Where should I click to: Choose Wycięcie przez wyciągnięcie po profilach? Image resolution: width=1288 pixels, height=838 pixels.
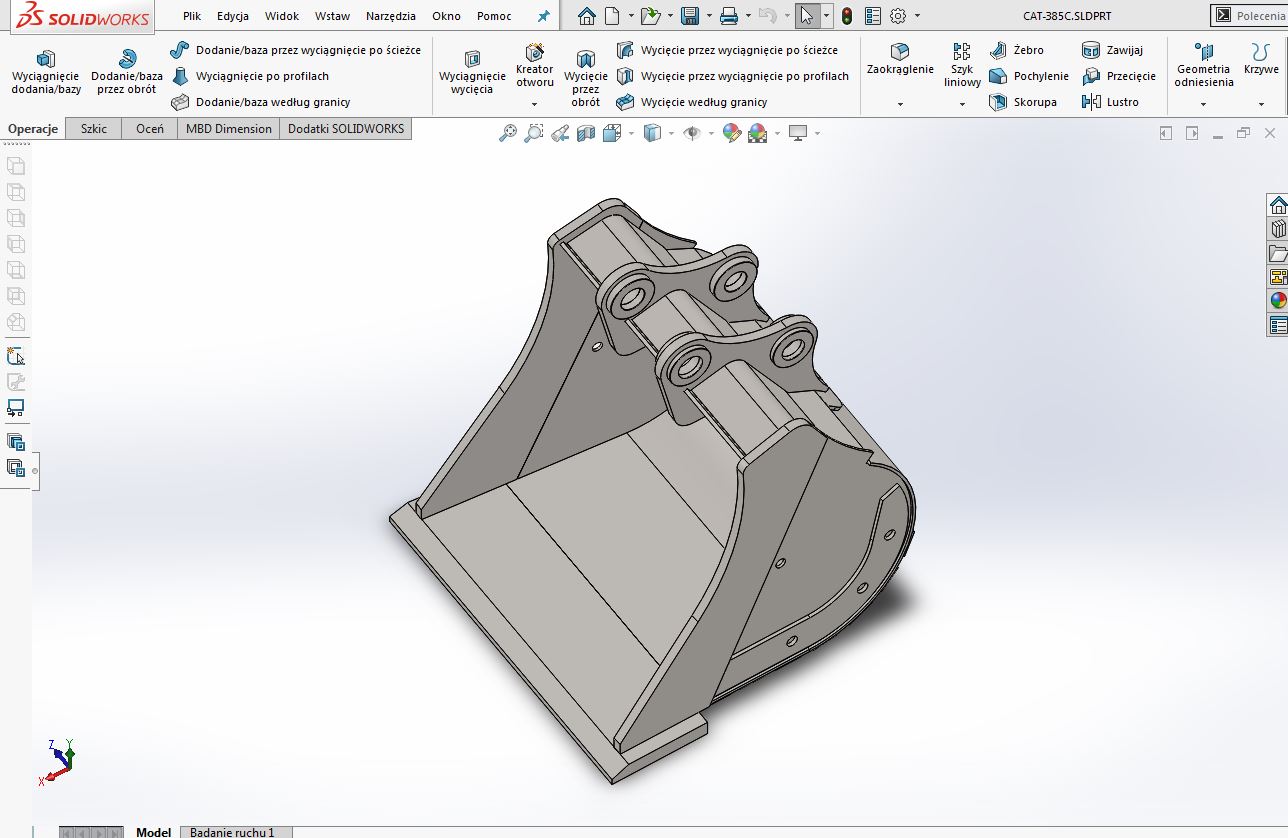coord(732,76)
